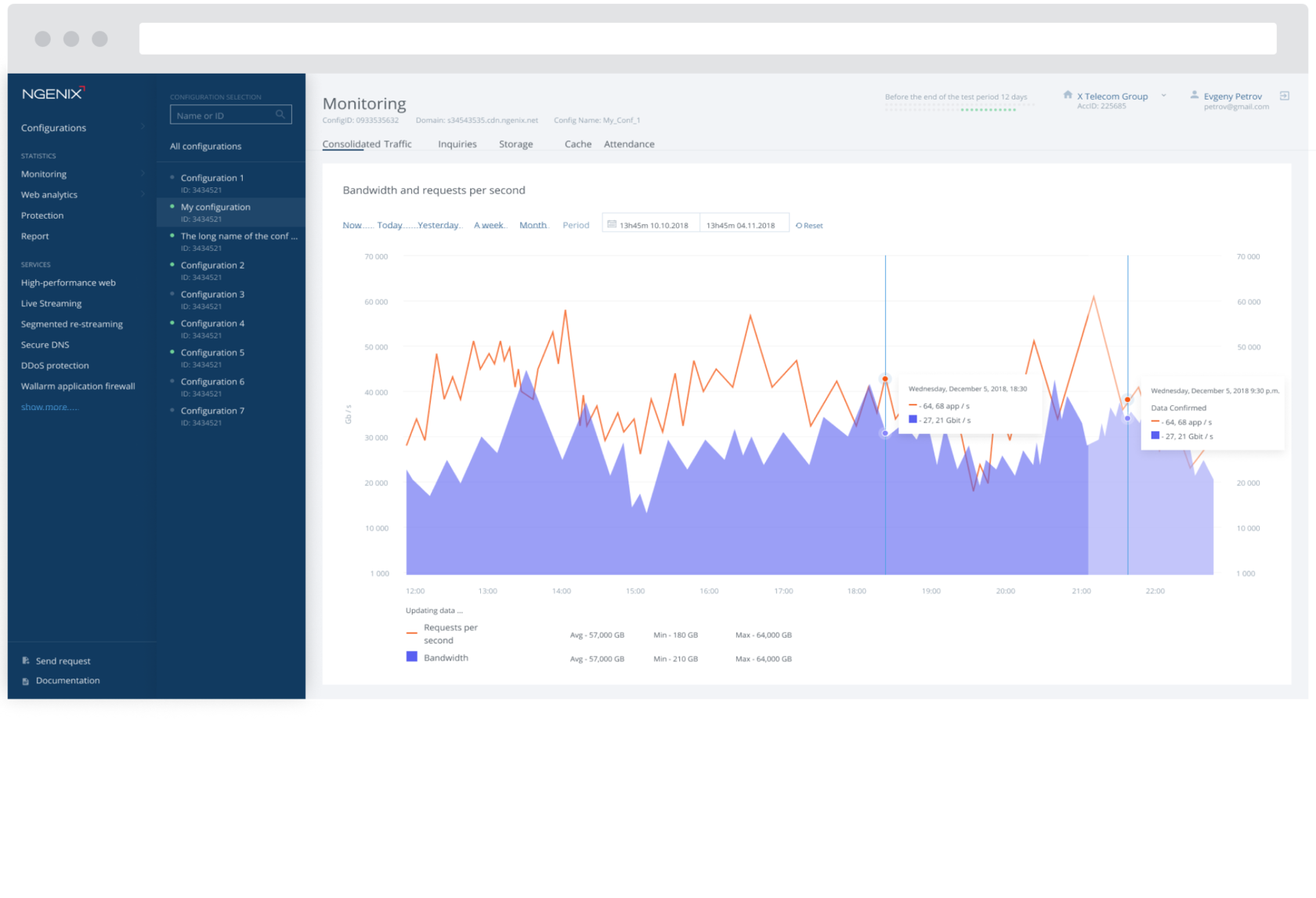Viewport: 1316px width, 898px height.
Task: Click the Reset circular arrow icon
Action: point(799,226)
